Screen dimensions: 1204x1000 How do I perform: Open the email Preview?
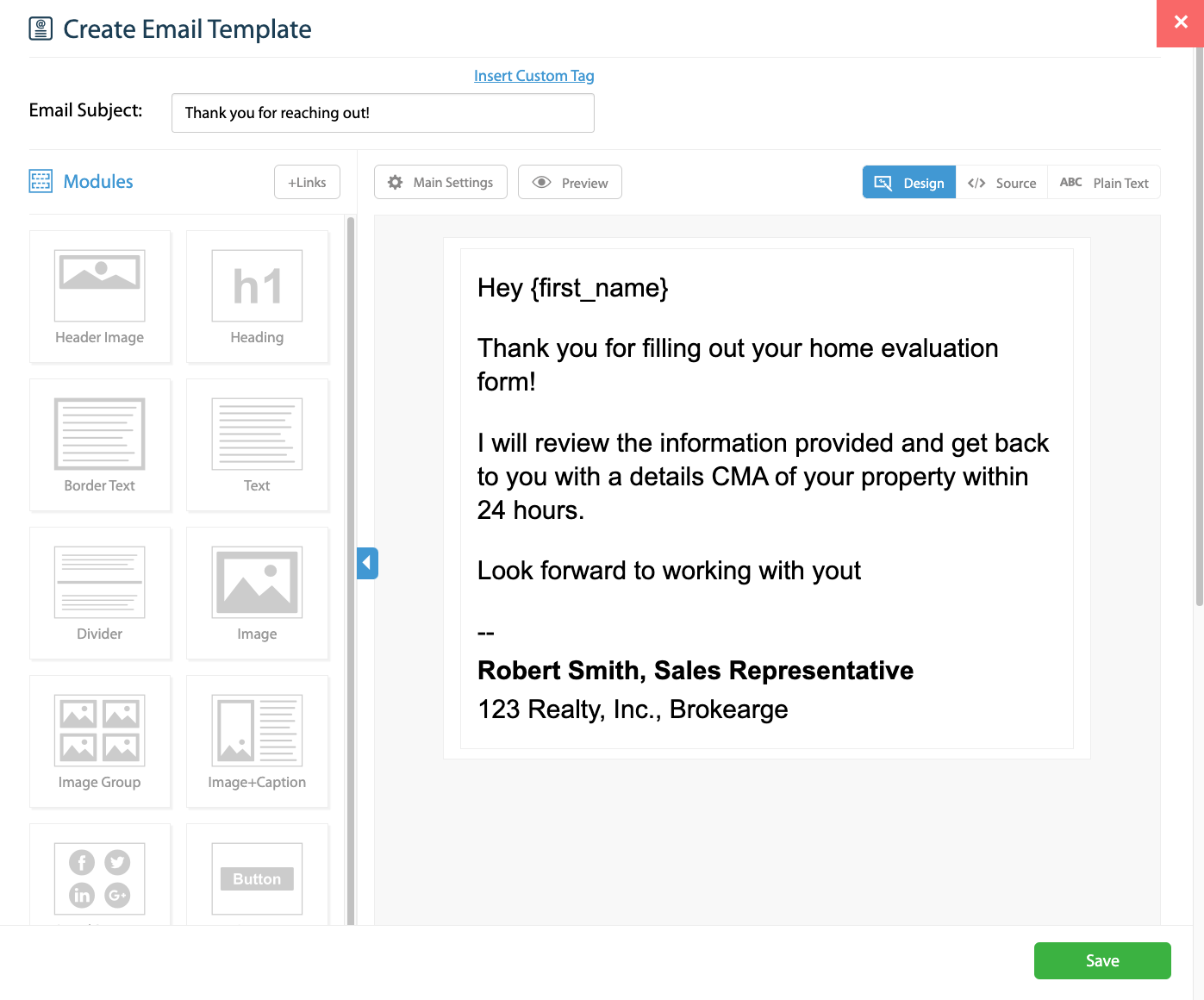pyautogui.click(x=570, y=182)
